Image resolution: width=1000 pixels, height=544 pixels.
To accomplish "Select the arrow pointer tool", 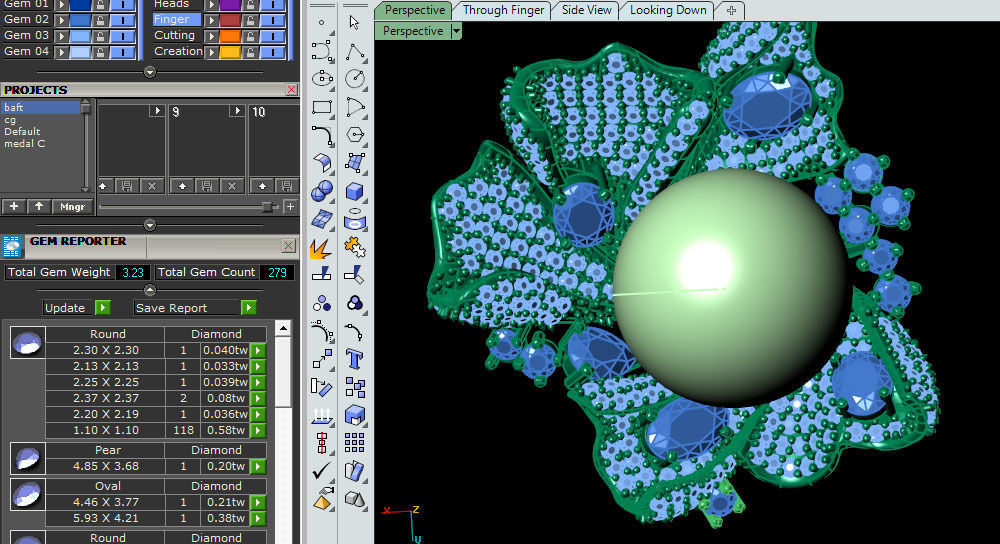I will point(355,23).
